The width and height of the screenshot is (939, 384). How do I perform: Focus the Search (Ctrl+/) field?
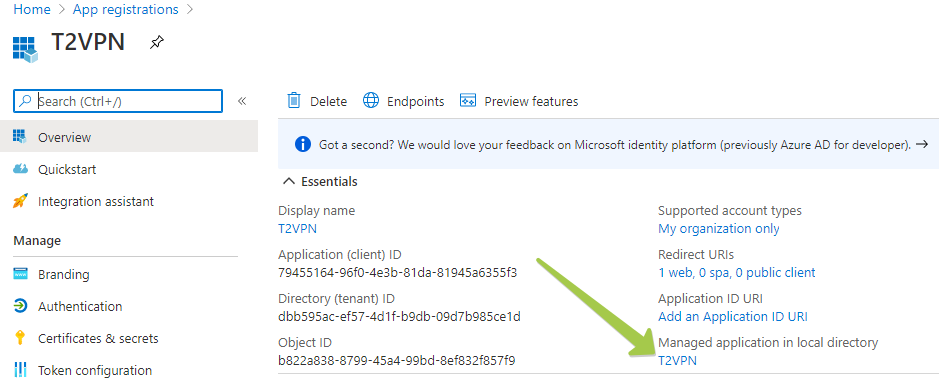(x=118, y=101)
